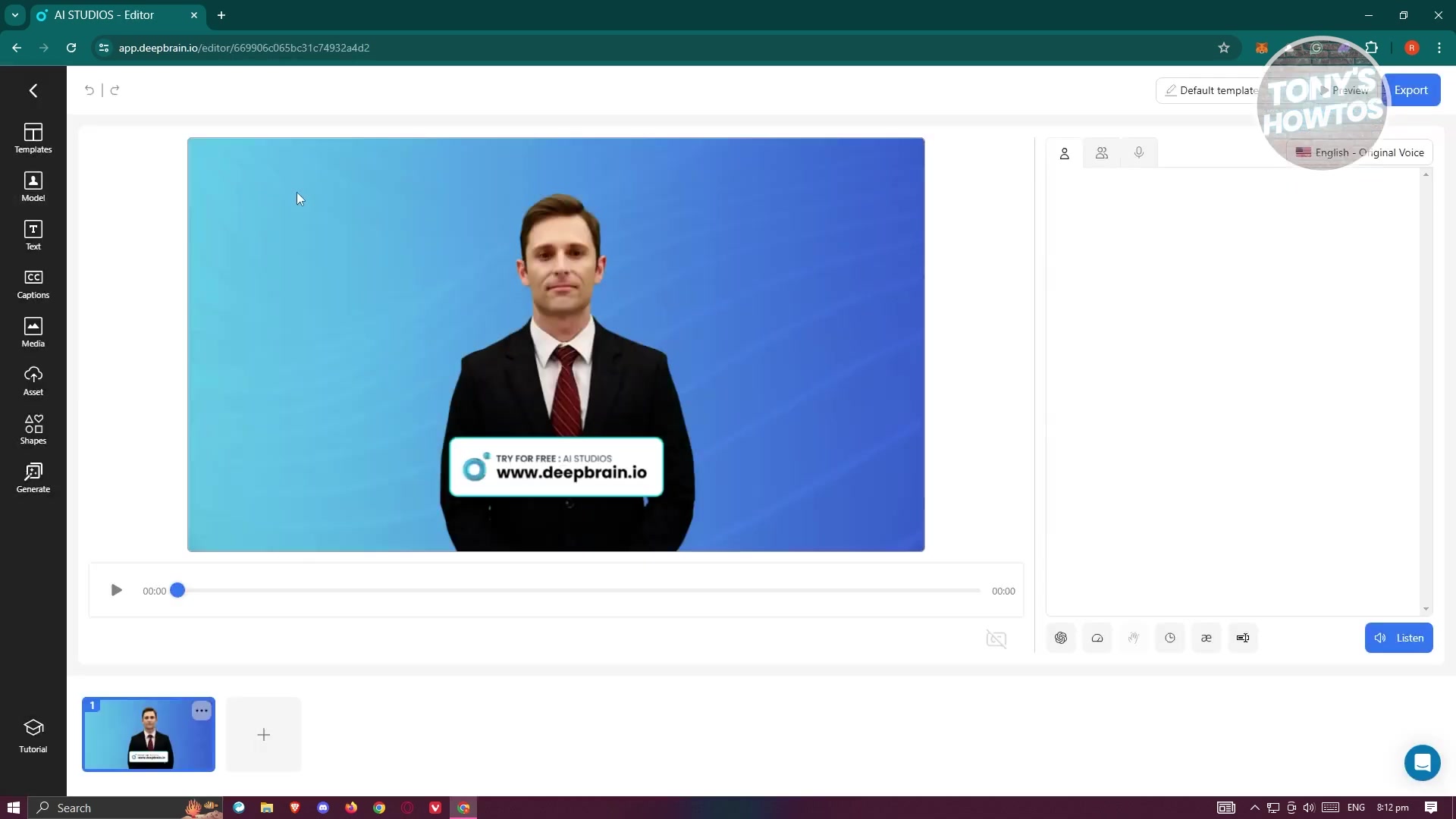
Task: Select the Captions tool in the sidebar
Action: coord(33,284)
